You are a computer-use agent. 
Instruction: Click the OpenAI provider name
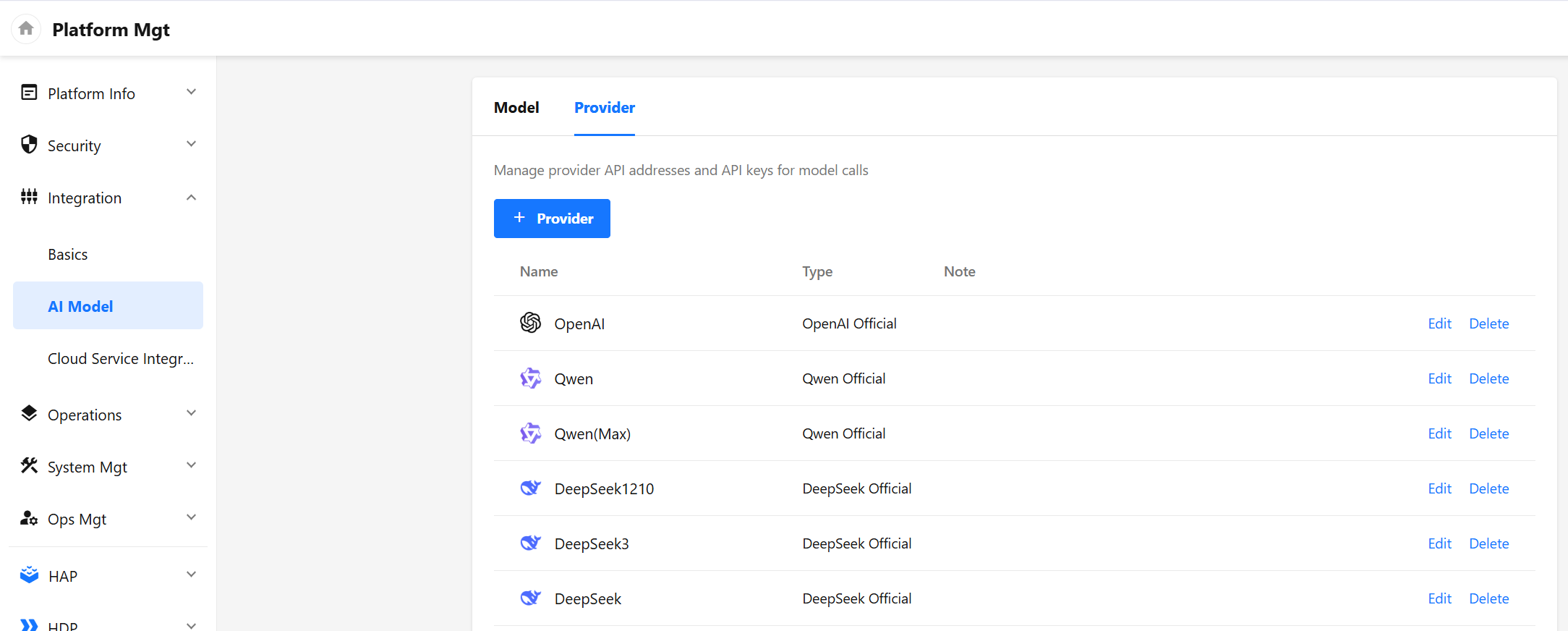[x=579, y=324]
